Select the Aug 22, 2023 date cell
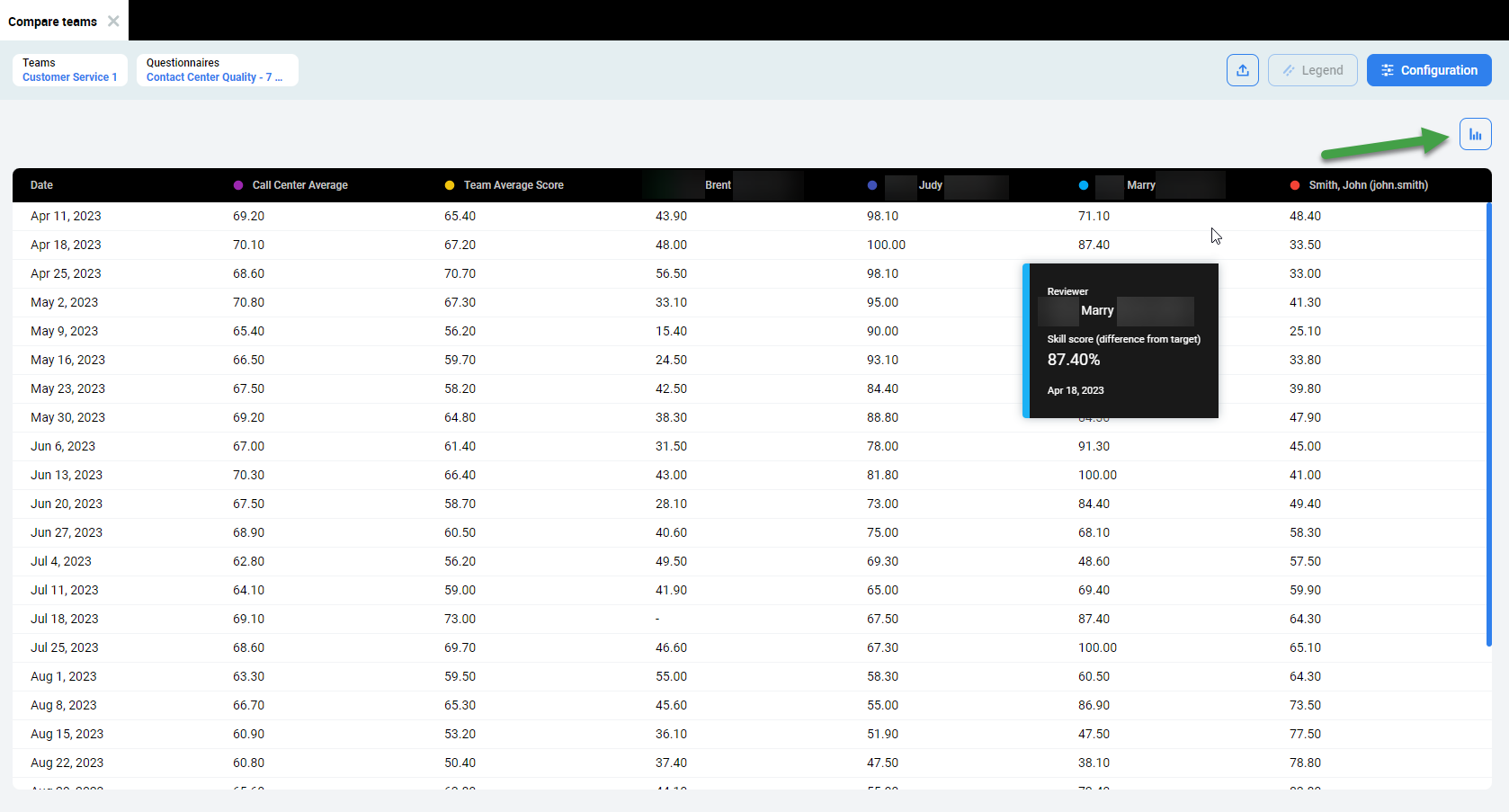 (x=67, y=763)
